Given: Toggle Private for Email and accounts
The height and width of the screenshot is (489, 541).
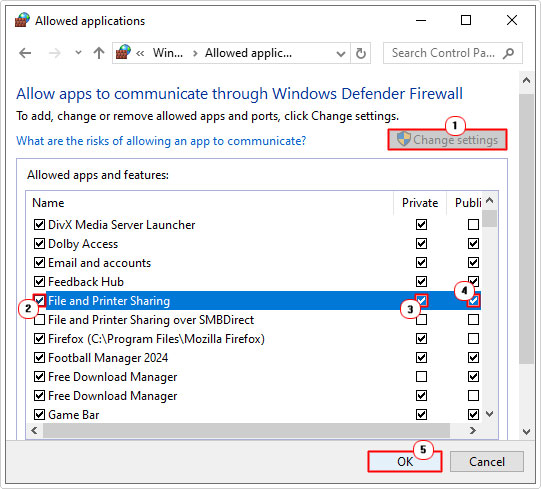Looking at the screenshot, I should point(421,263).
